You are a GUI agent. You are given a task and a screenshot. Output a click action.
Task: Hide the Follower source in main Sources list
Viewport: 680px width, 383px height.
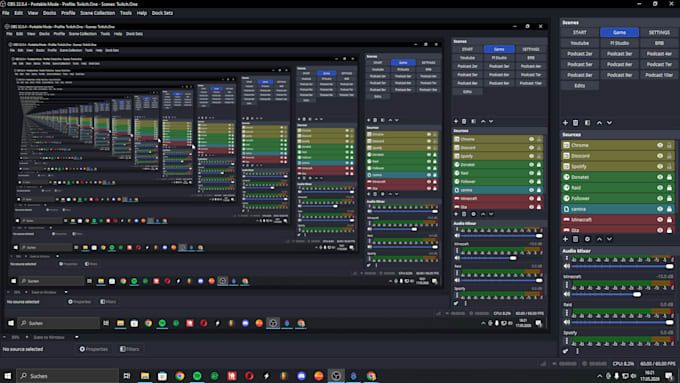tap(660, 198)
